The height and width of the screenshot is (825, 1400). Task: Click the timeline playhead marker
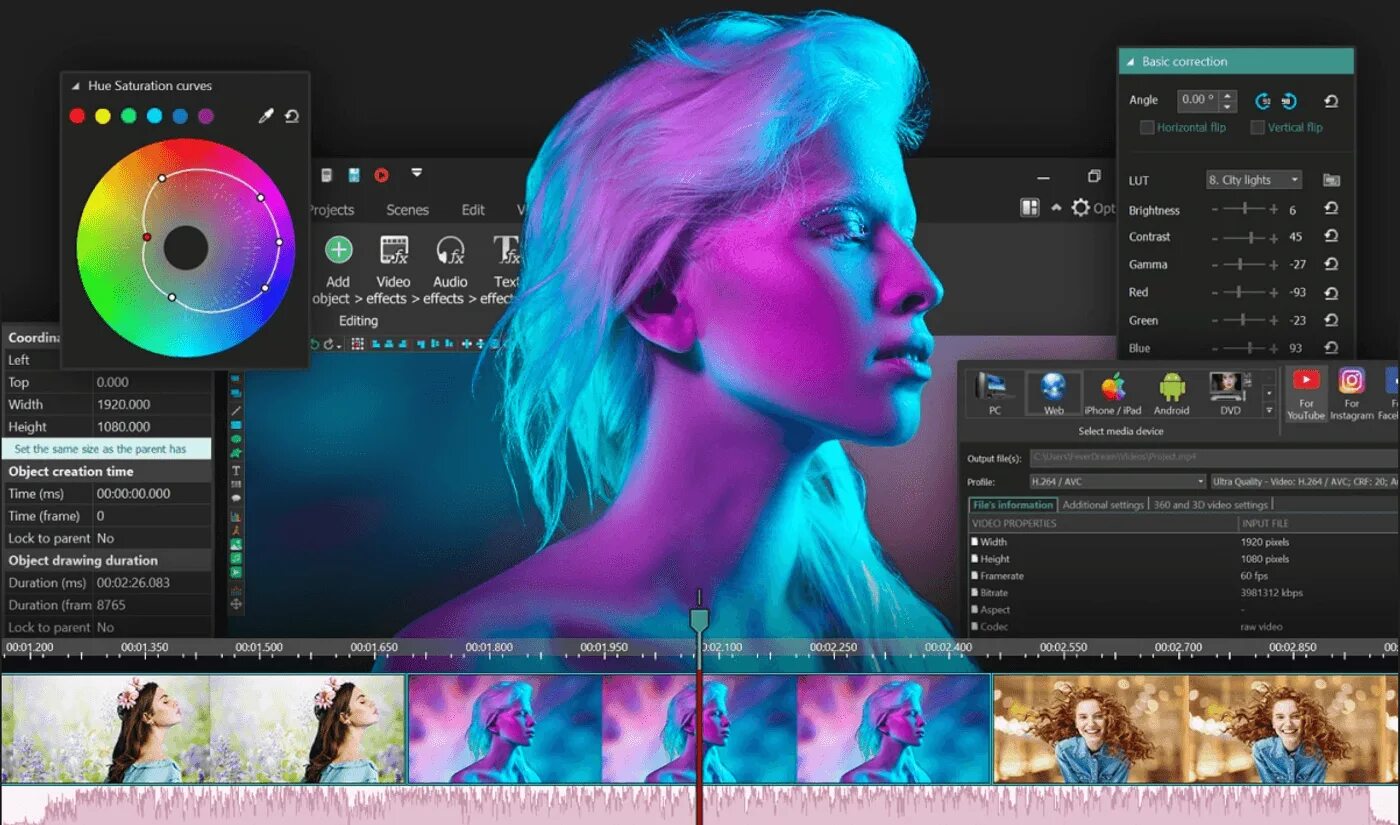click(x=699, y=620)
